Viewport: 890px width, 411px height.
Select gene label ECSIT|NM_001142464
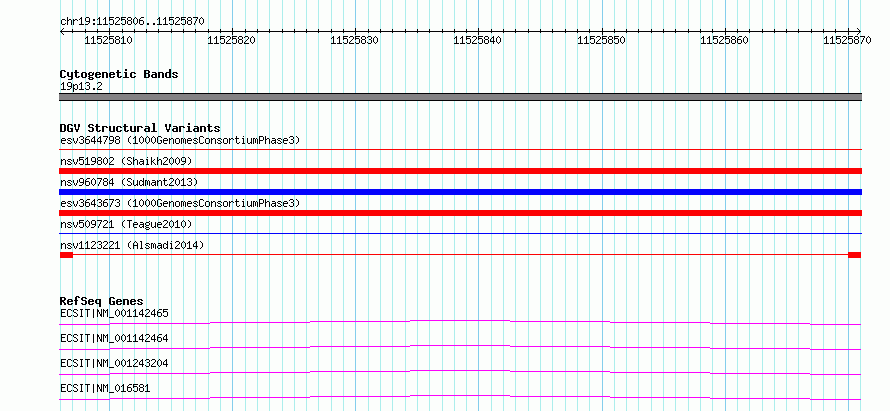[114, 338]
